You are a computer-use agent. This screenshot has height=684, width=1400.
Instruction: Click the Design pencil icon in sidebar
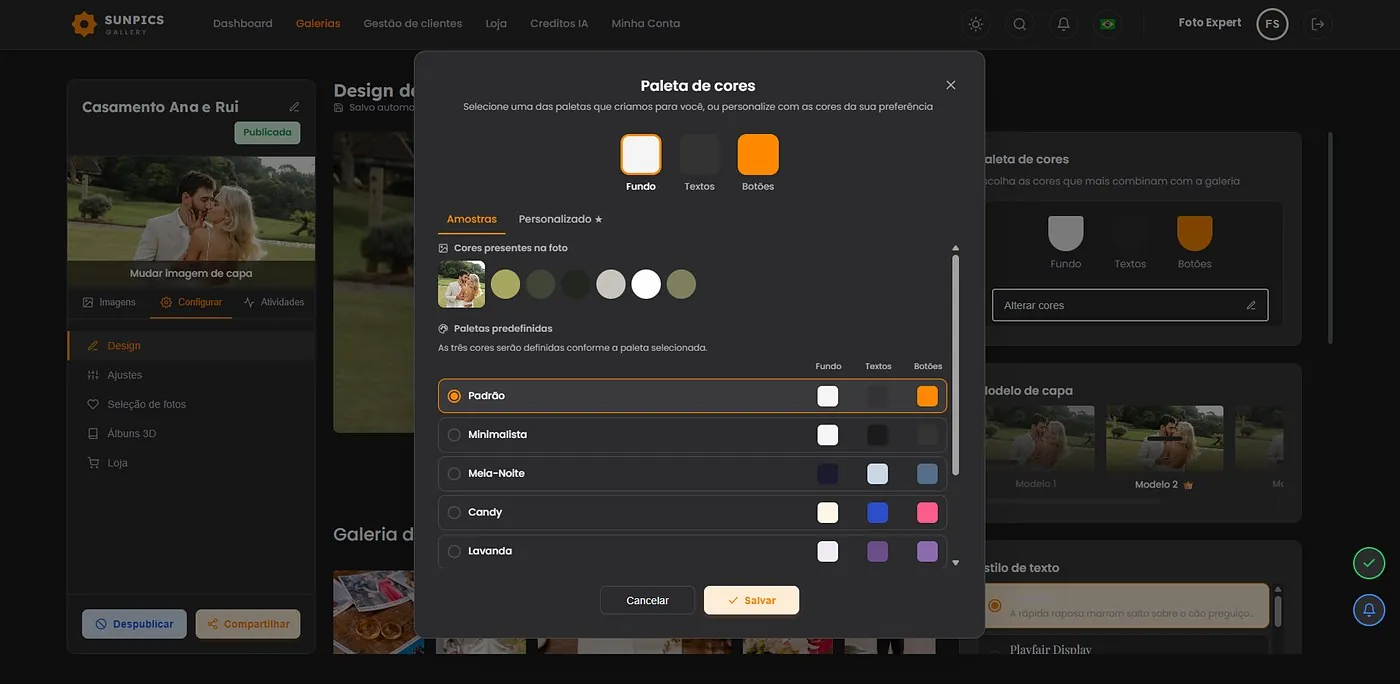point(93,346)
